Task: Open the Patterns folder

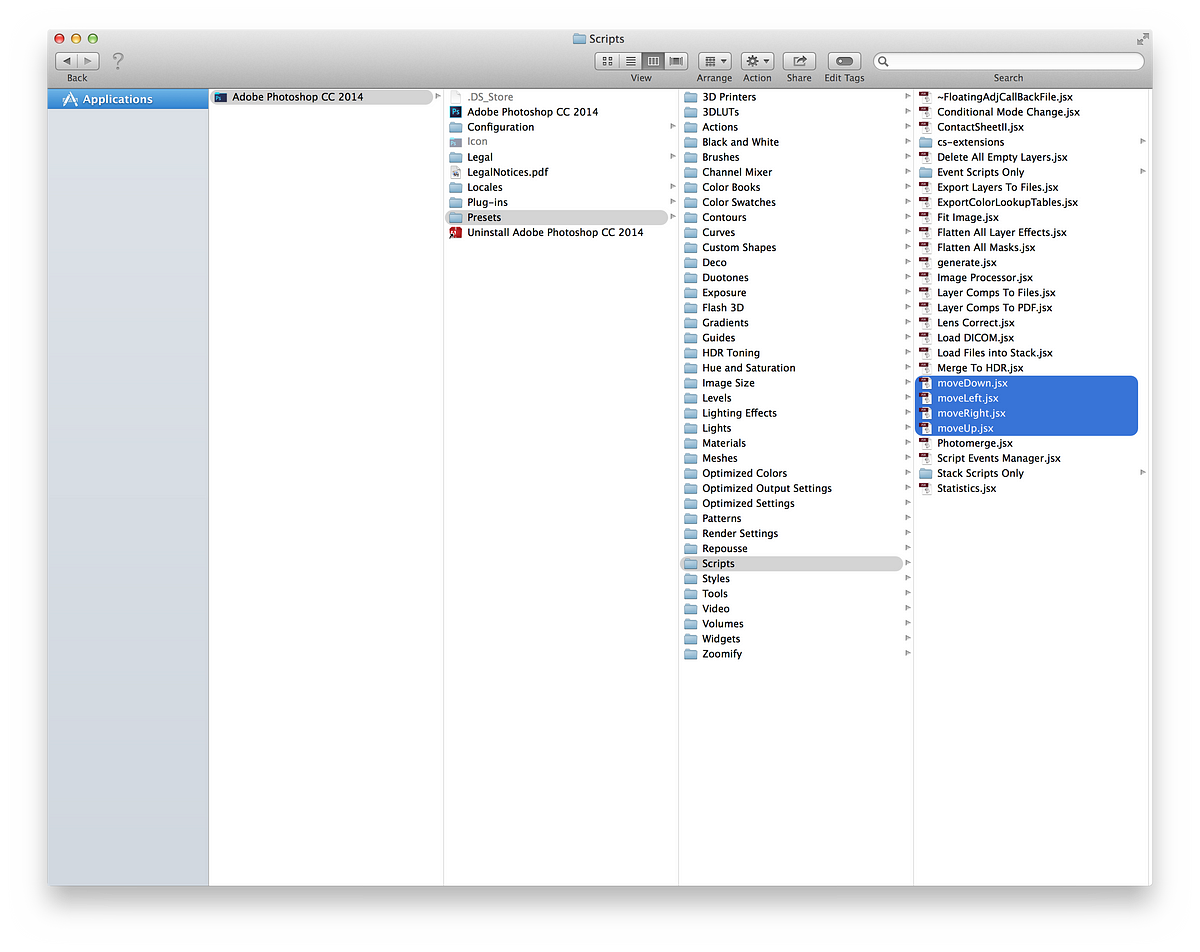Action: coord(722,518)
